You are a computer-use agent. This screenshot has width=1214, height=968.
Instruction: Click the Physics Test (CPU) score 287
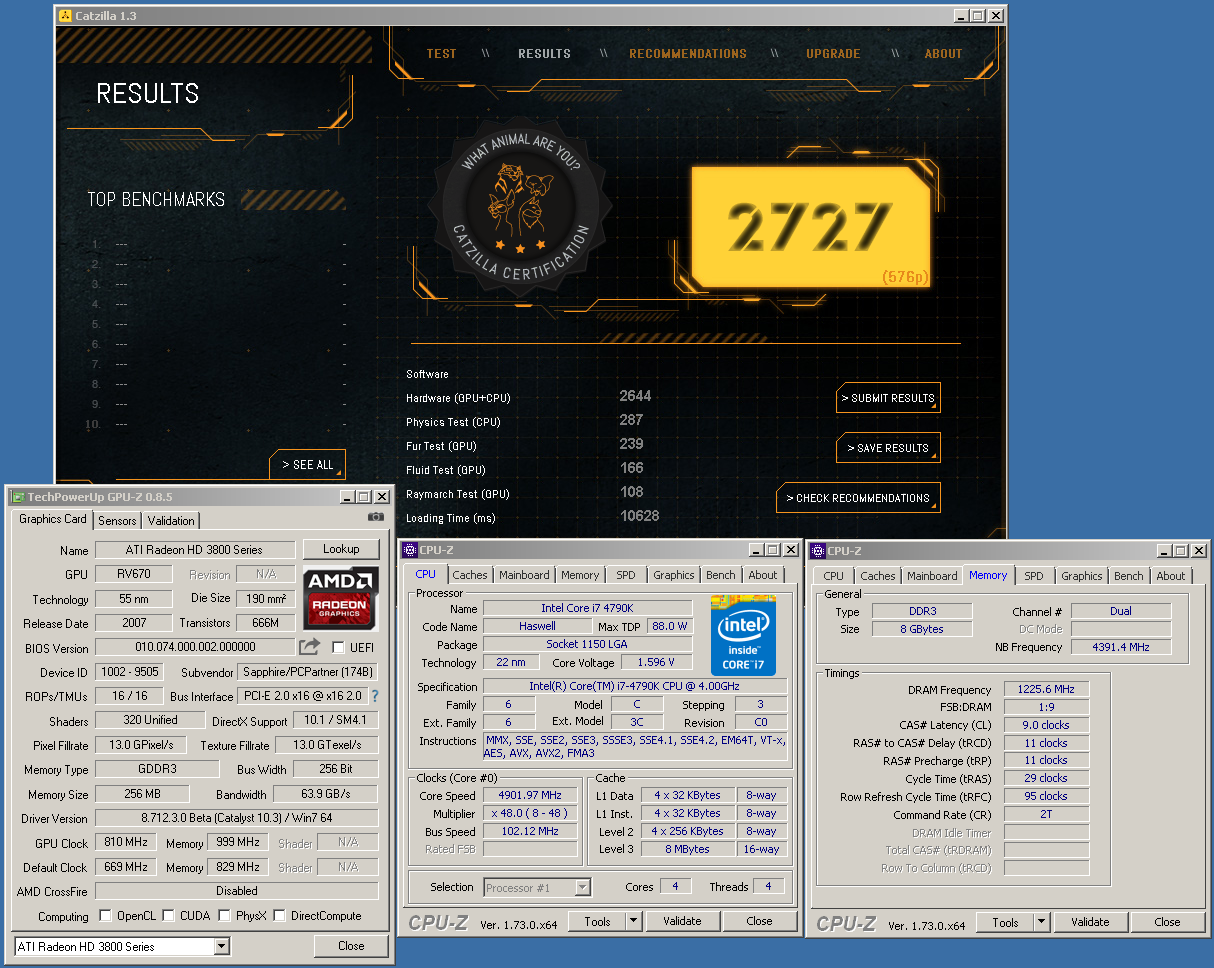(630, 420)
